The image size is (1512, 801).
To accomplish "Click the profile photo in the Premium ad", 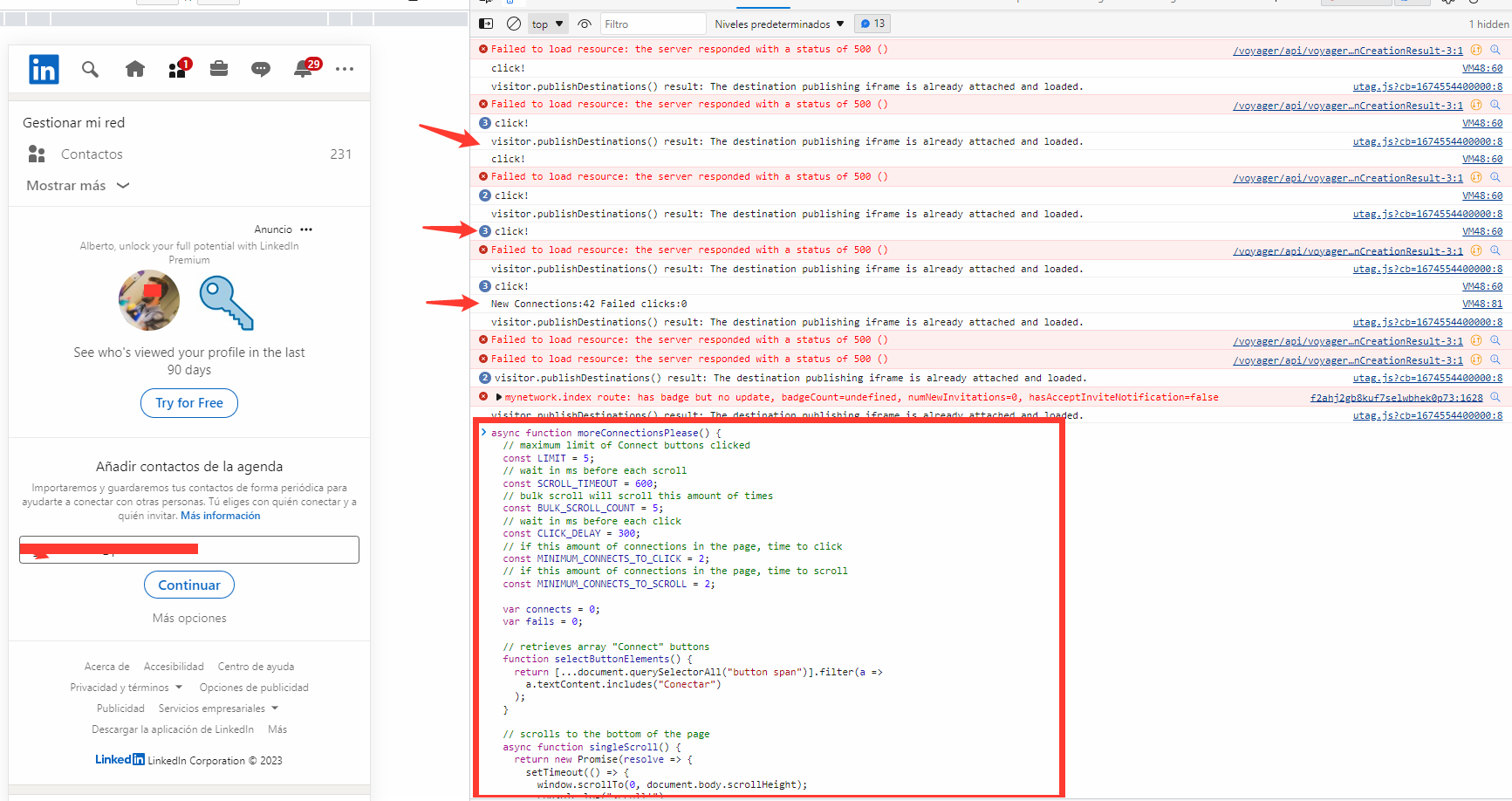I will 149,300.
